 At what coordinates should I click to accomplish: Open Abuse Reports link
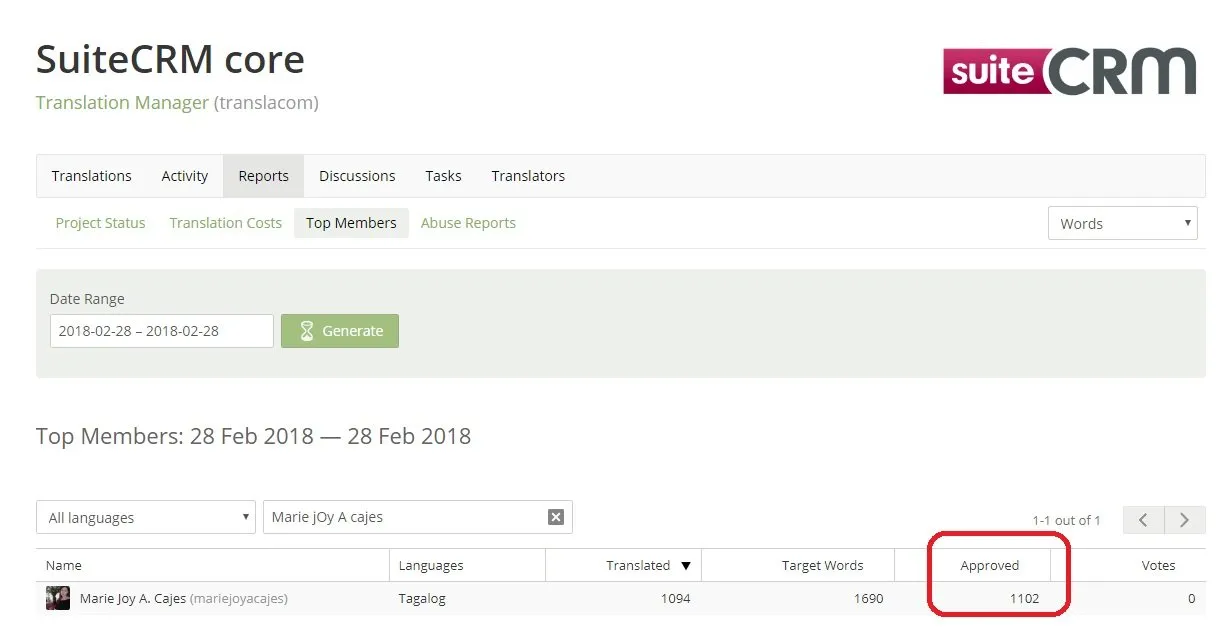[x=468, y=223]
